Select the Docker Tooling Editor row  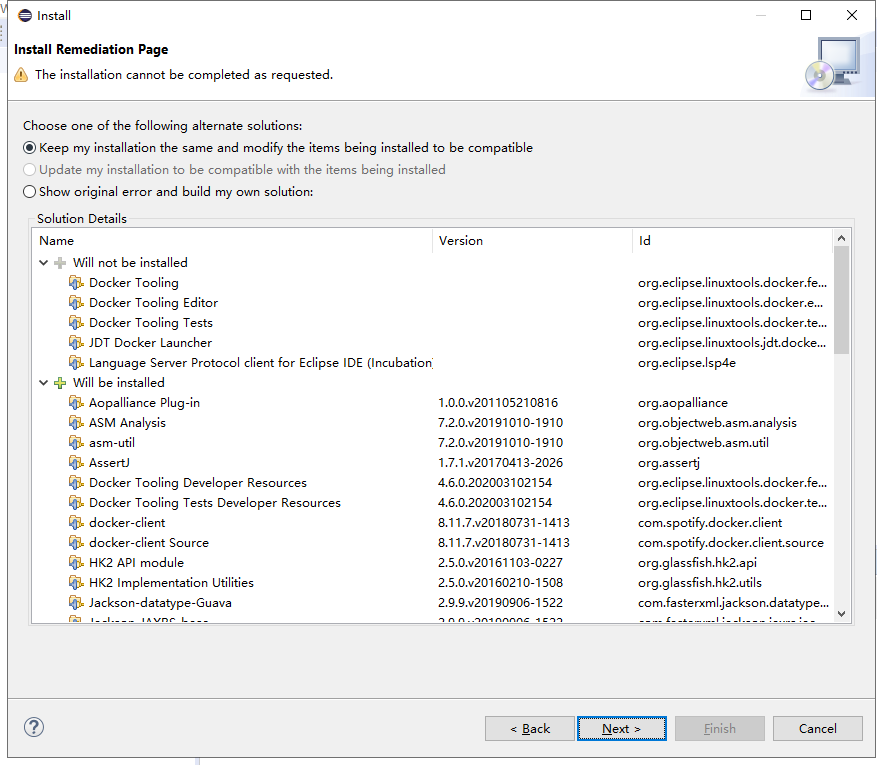tap(432, 303)
